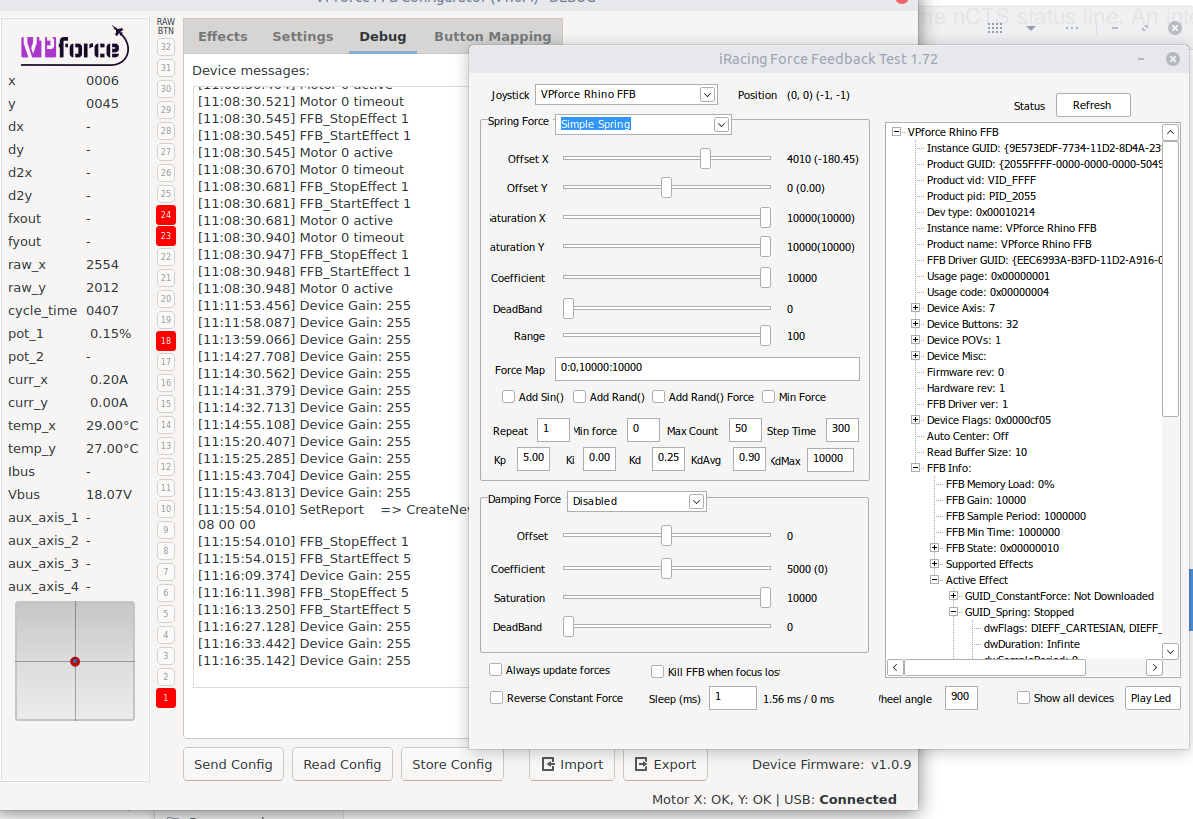Enable Add Rand() Force checkbox
This screenshot has width=1193, height=819.
(x=659, y=397)
